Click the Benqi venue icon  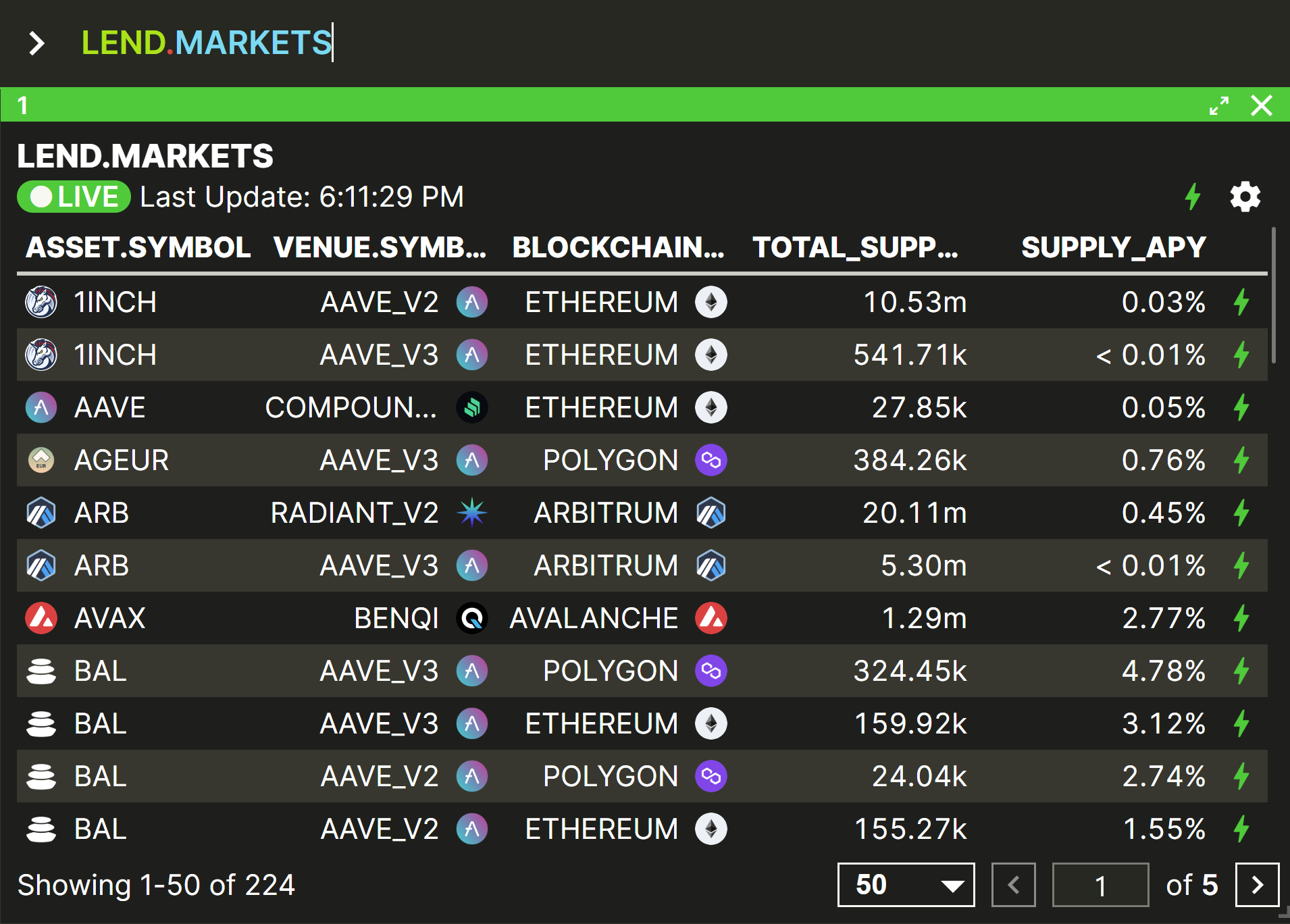click(x=472, y=618)
